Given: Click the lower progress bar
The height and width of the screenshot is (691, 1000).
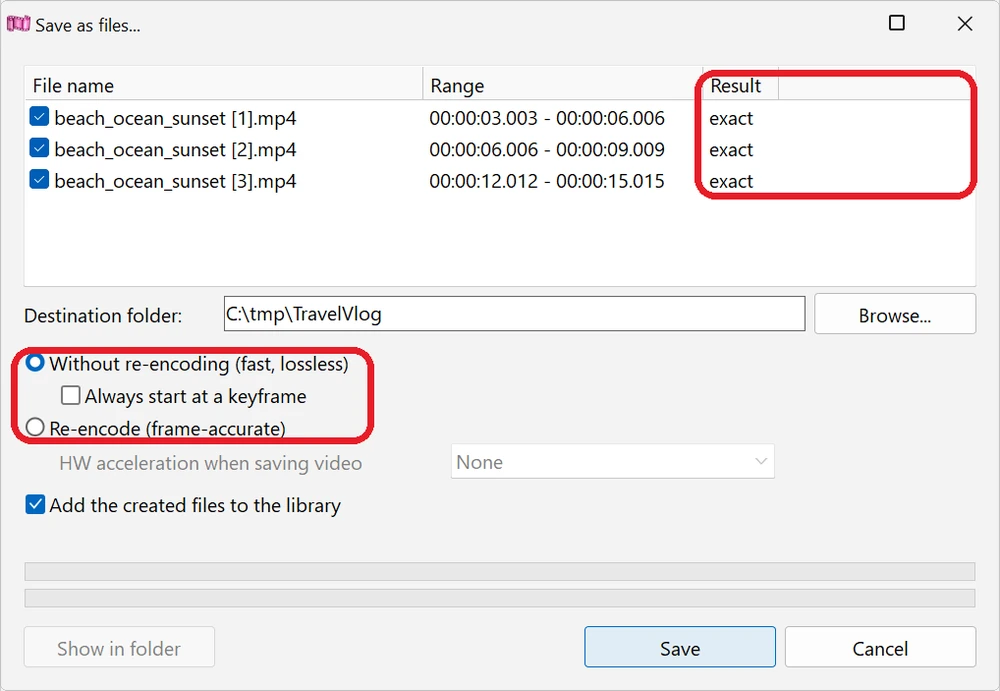Looking at the screenshot, I should click(x=500, y=598).
